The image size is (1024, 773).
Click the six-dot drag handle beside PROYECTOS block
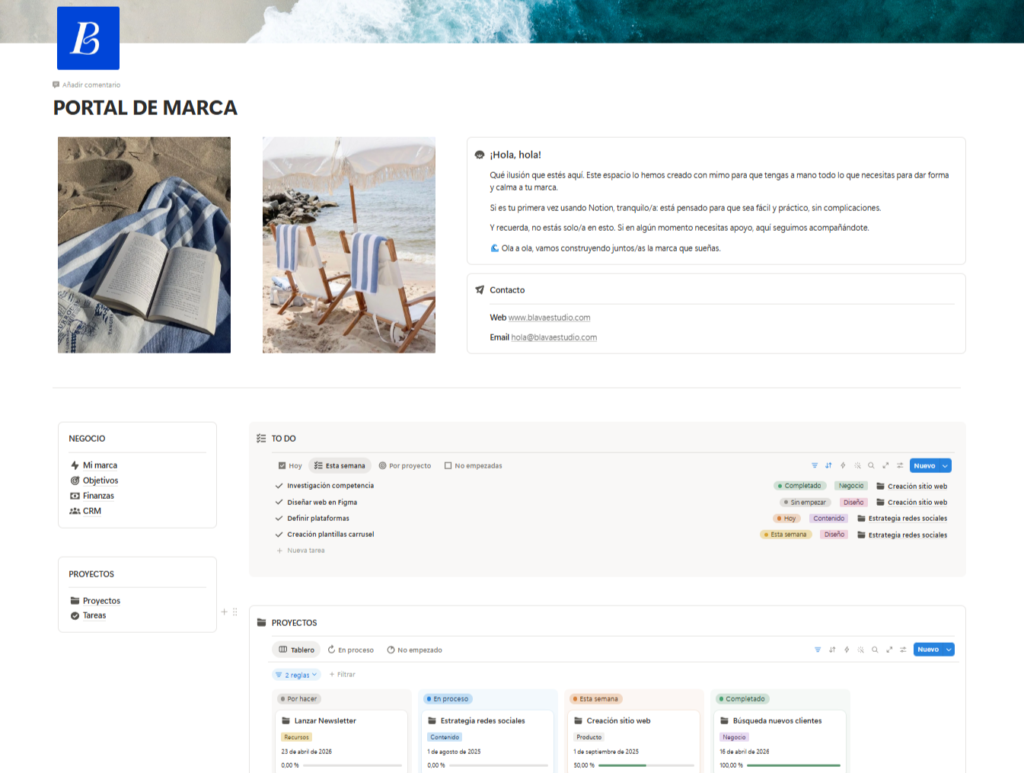[235, 612]
